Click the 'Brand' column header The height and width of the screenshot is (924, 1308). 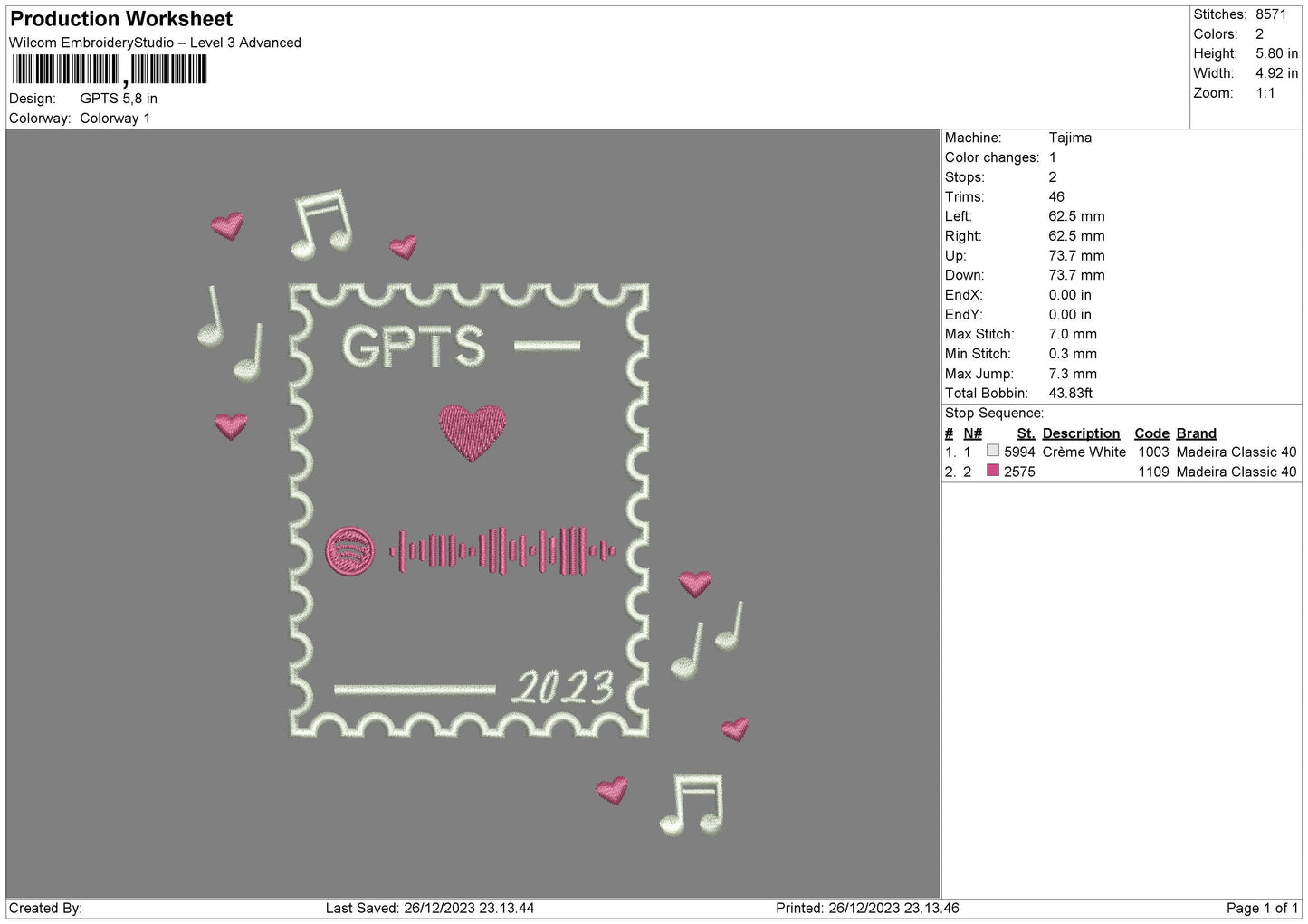[x=1197, y=433]
